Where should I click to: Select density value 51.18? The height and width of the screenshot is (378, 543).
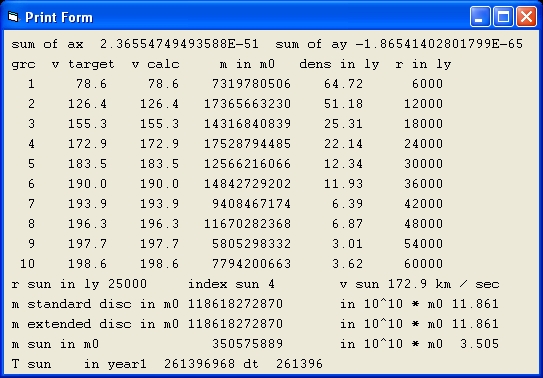[x=344, y=104]
